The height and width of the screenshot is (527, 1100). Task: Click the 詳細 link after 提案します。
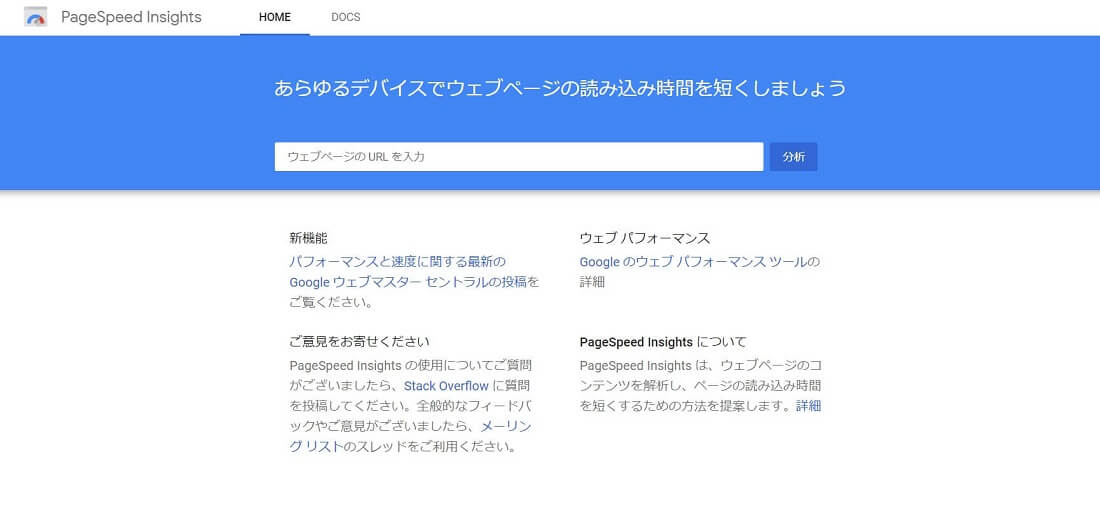808,406
